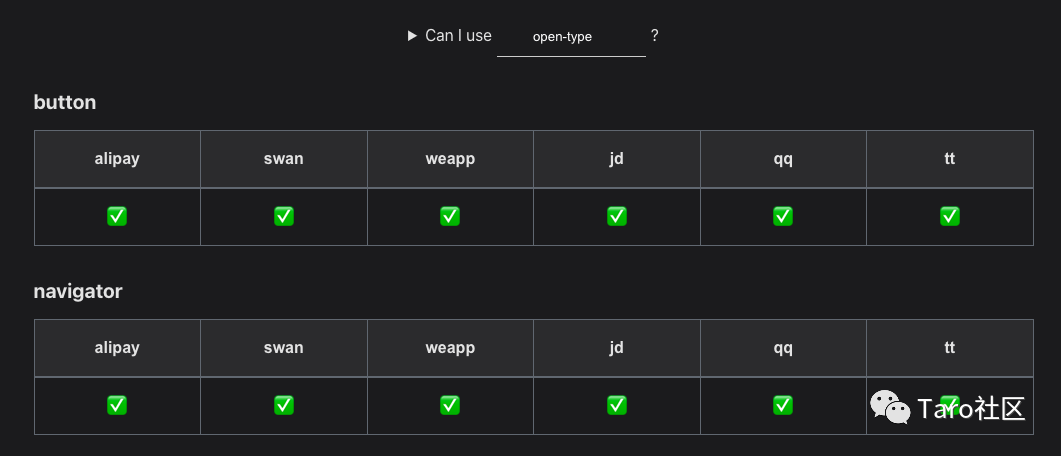Click the swan checkmark in navigator table
This screenshot has height=456, width=1061.
(284, 405)
